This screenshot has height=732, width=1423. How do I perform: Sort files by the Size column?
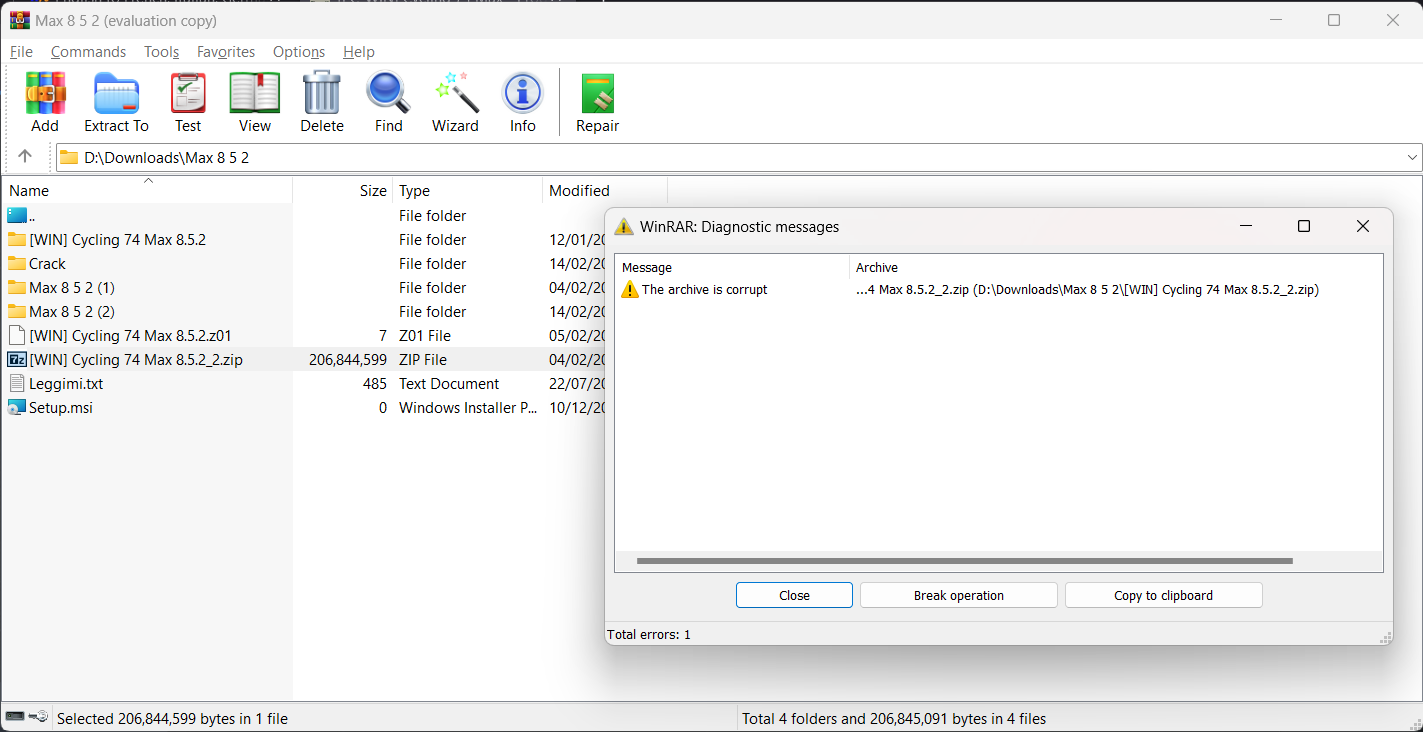point(342,190)
